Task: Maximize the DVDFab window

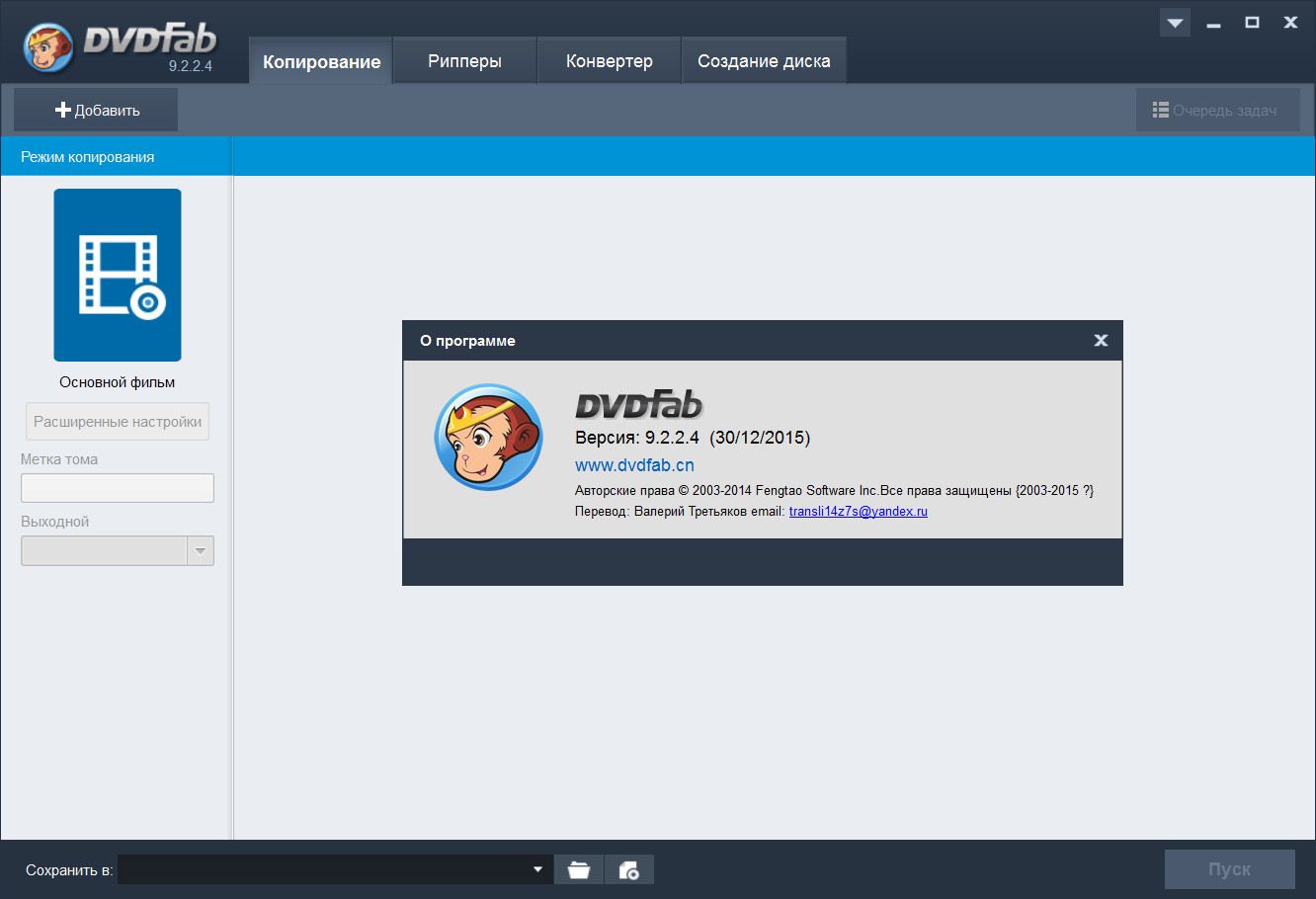Action: tap(1252, 23)
